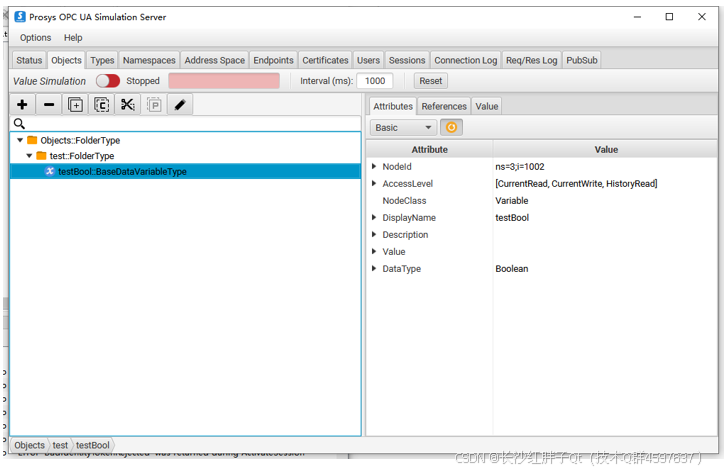Open the Options menu
728x471 pixels.
[x=35, y=38]
